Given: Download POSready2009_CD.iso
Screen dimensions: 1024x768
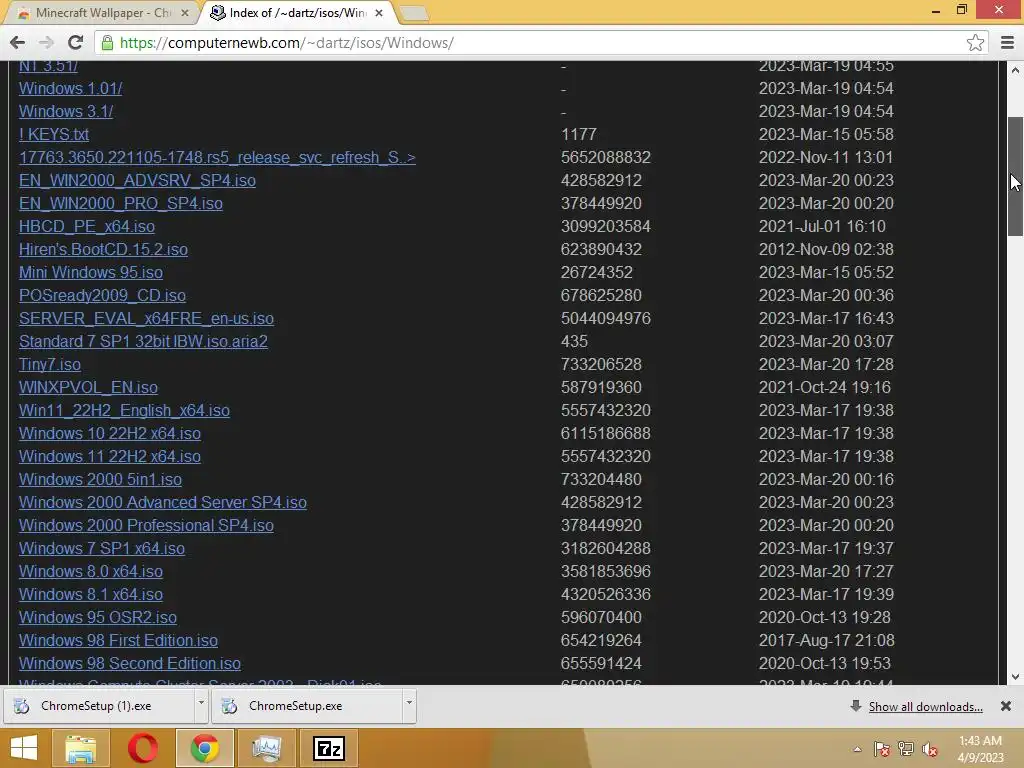Looking at the screenshot, I should pyautogui.click(x=103, y=295).
